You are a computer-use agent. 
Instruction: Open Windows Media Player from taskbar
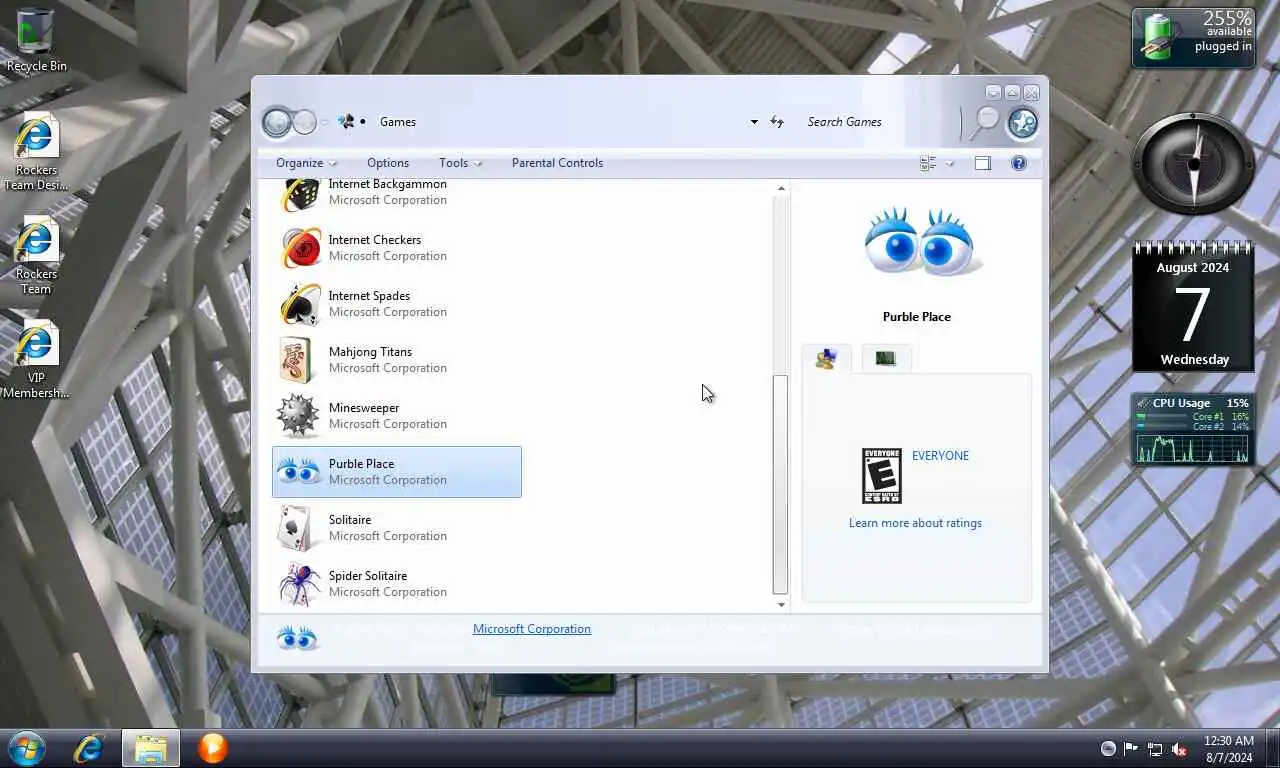coord(212,748)
